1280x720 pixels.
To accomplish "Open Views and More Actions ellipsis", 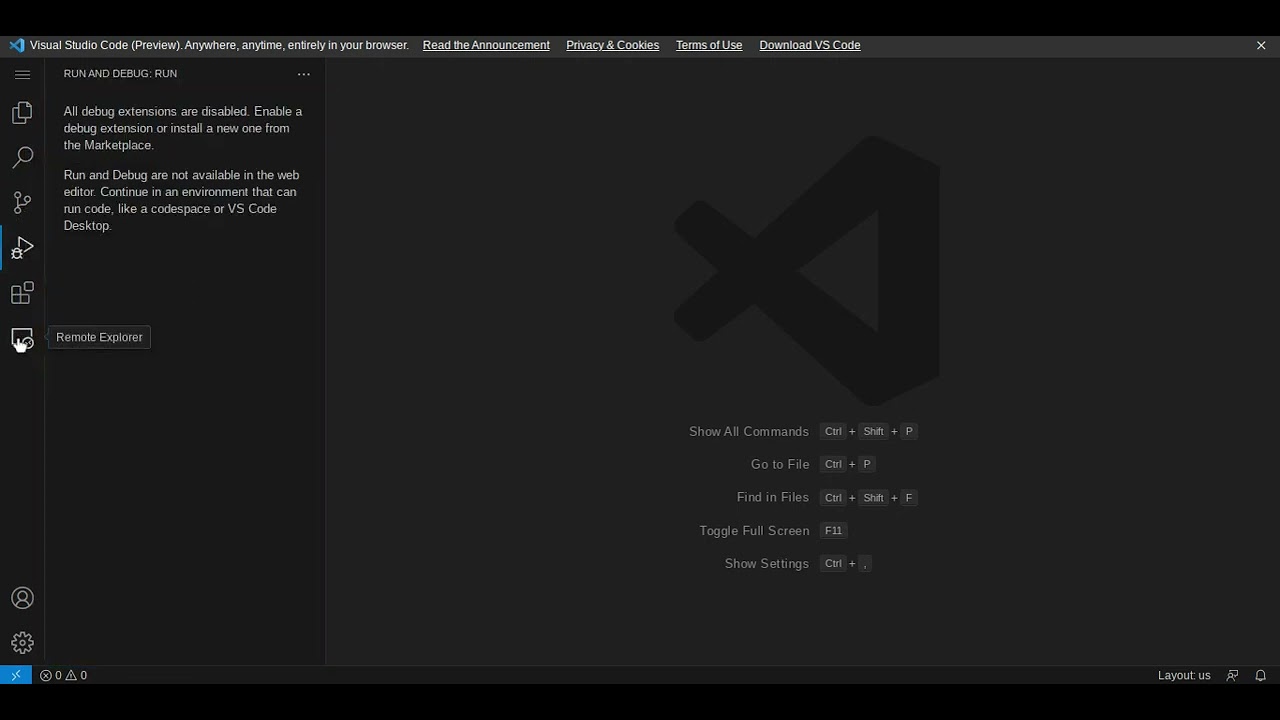I will [304, 74].
